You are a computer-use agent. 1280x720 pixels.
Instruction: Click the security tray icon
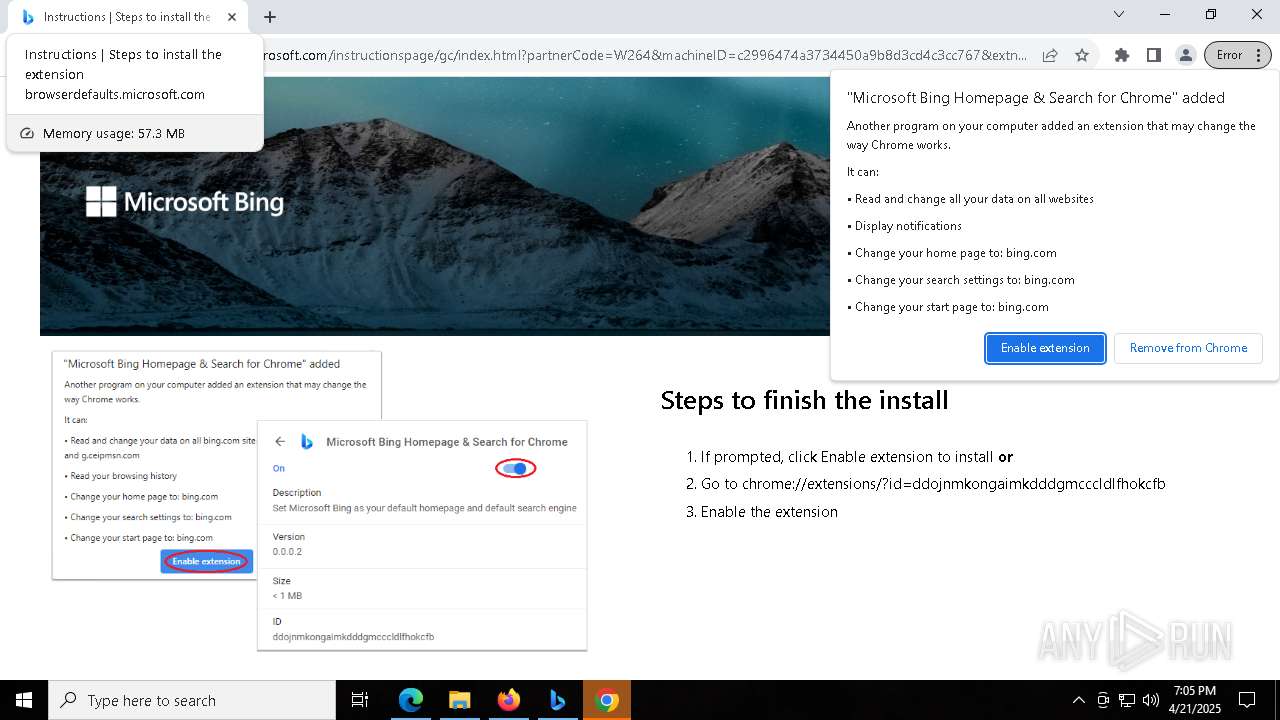coord(1103,700)
